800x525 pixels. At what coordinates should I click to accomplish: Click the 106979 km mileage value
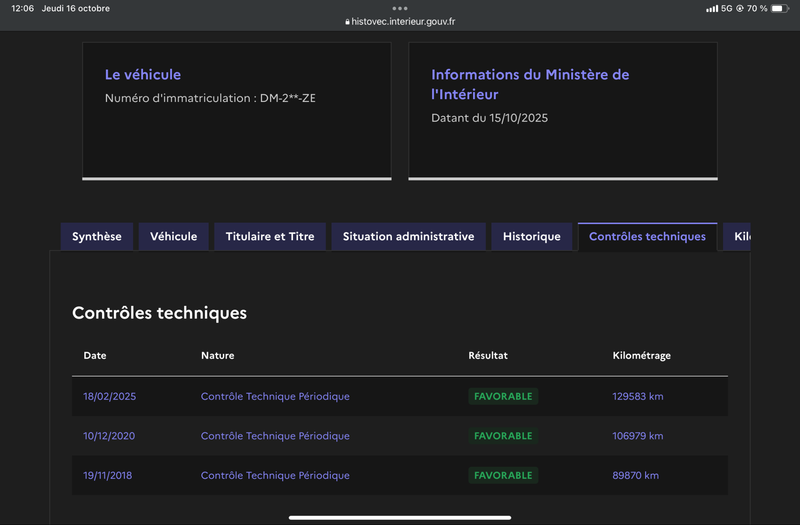638,436
